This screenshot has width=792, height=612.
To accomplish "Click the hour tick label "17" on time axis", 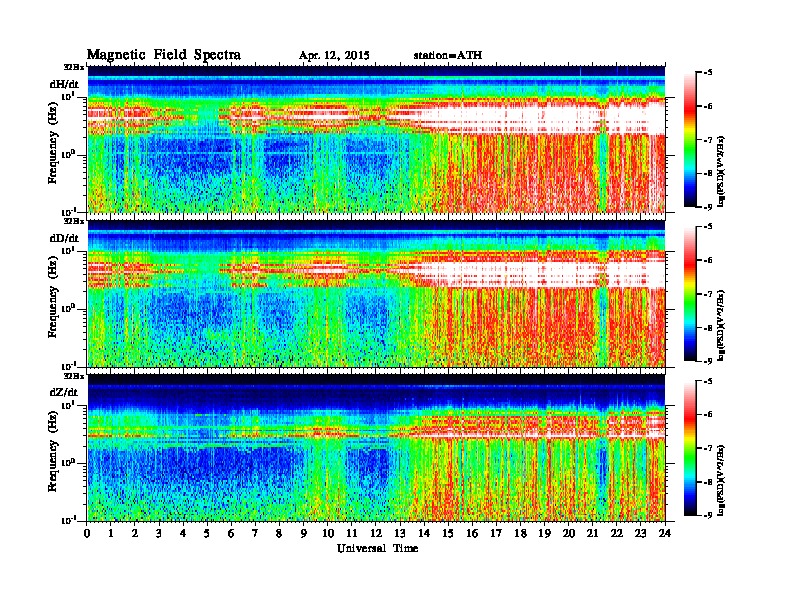I will coord(497,533).
